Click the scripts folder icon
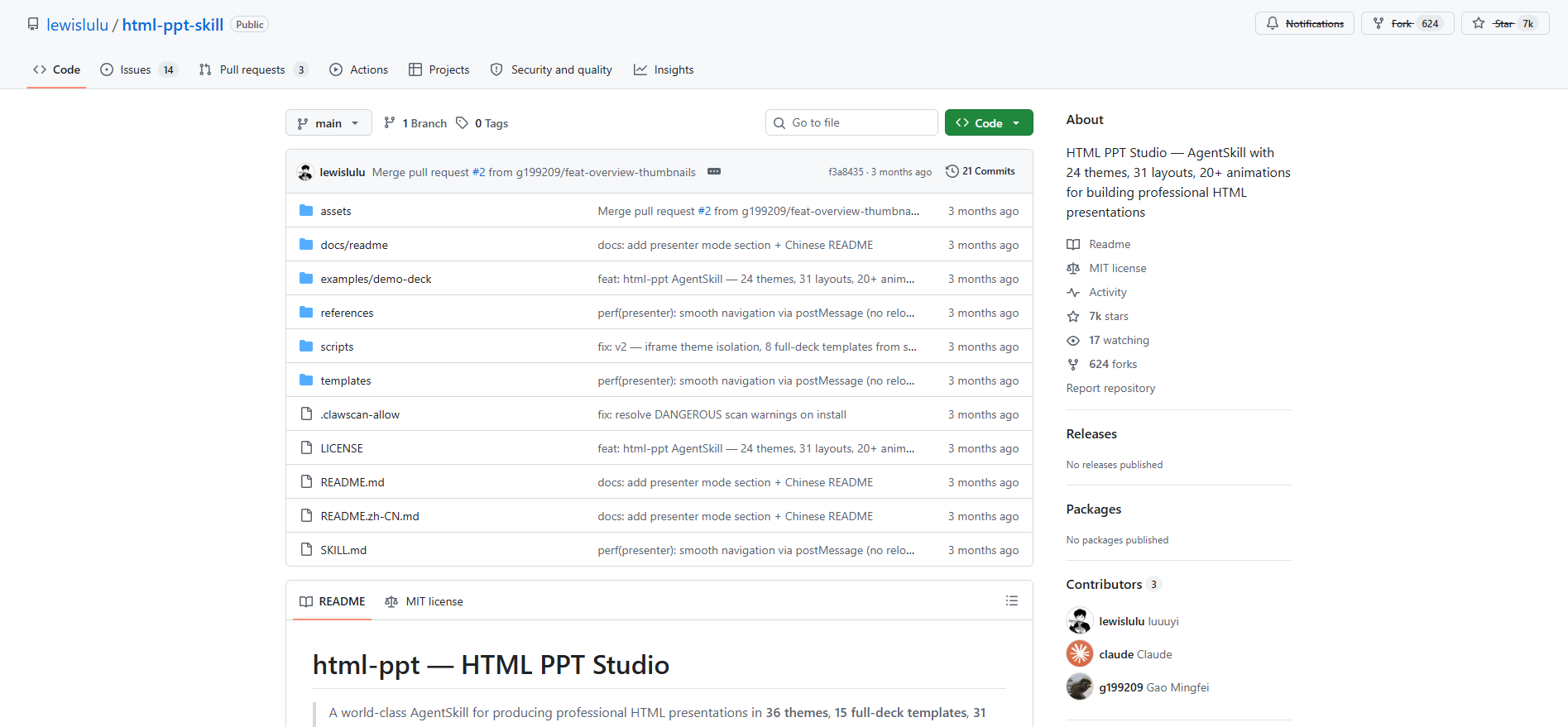 tap(306, 346)
